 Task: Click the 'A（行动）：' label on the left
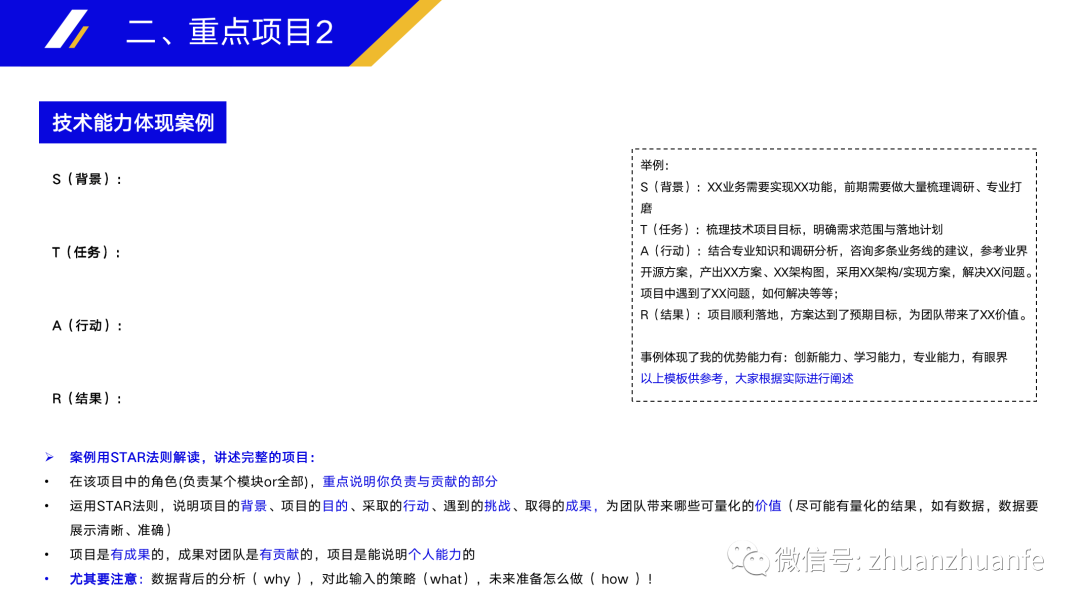click(87, 326)
